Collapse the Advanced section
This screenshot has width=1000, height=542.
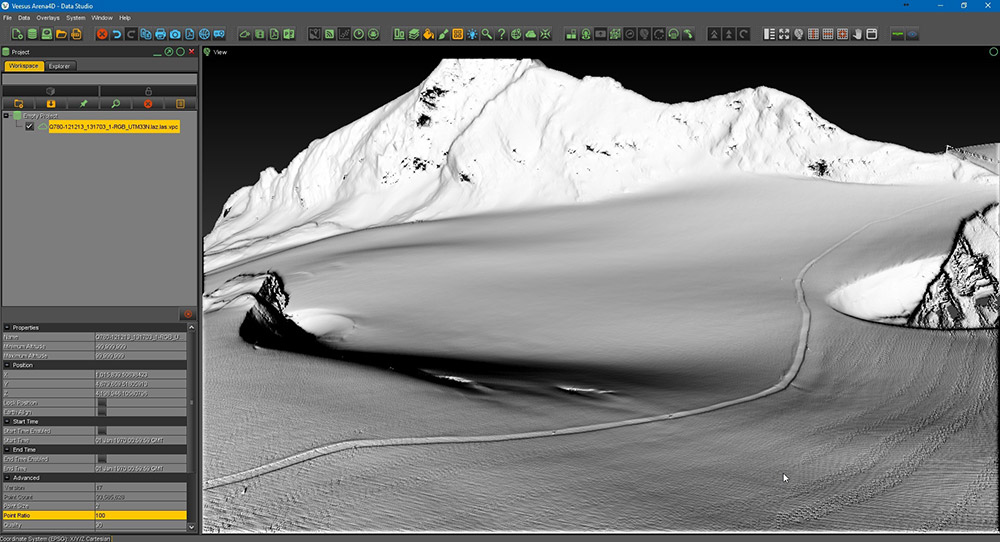(8, 478)
